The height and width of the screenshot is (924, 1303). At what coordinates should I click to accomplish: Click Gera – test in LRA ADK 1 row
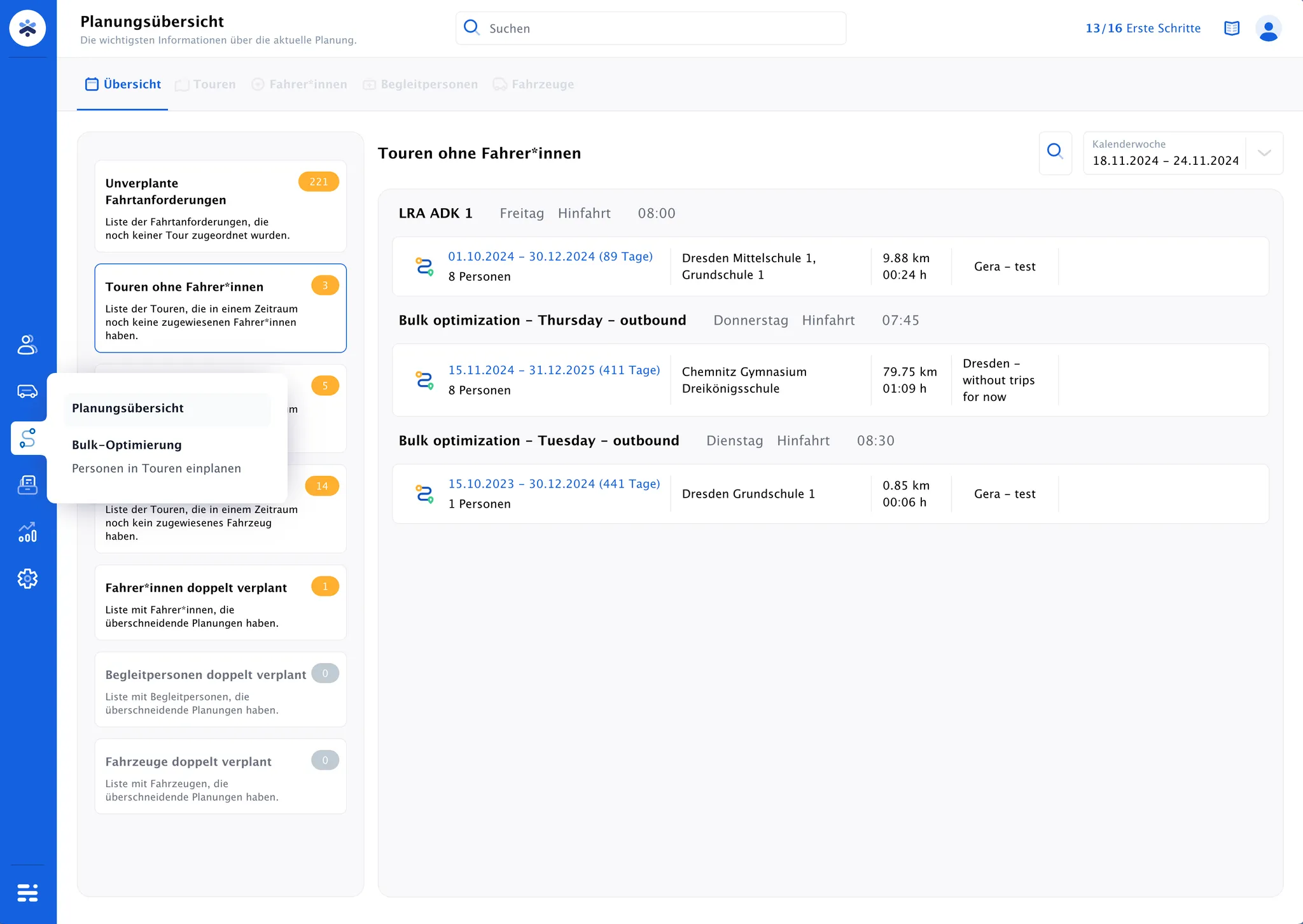tap(1005, 267)
